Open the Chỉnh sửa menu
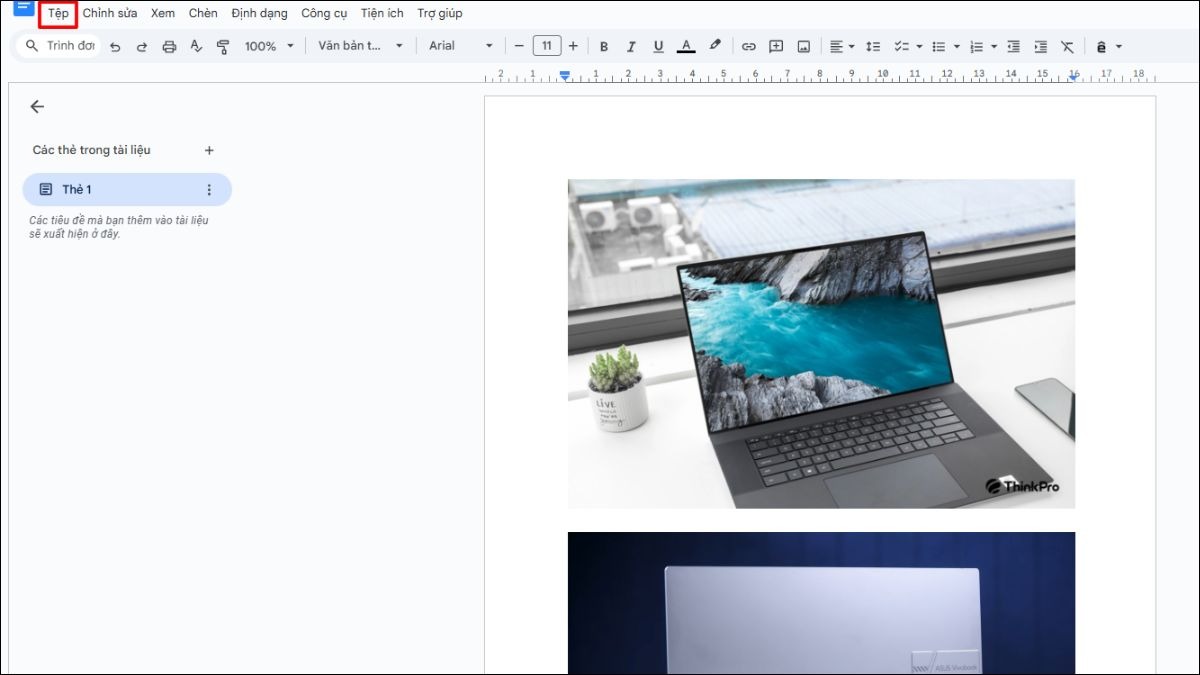This screenshot has height=675, width=1200. tap(110, 14)
